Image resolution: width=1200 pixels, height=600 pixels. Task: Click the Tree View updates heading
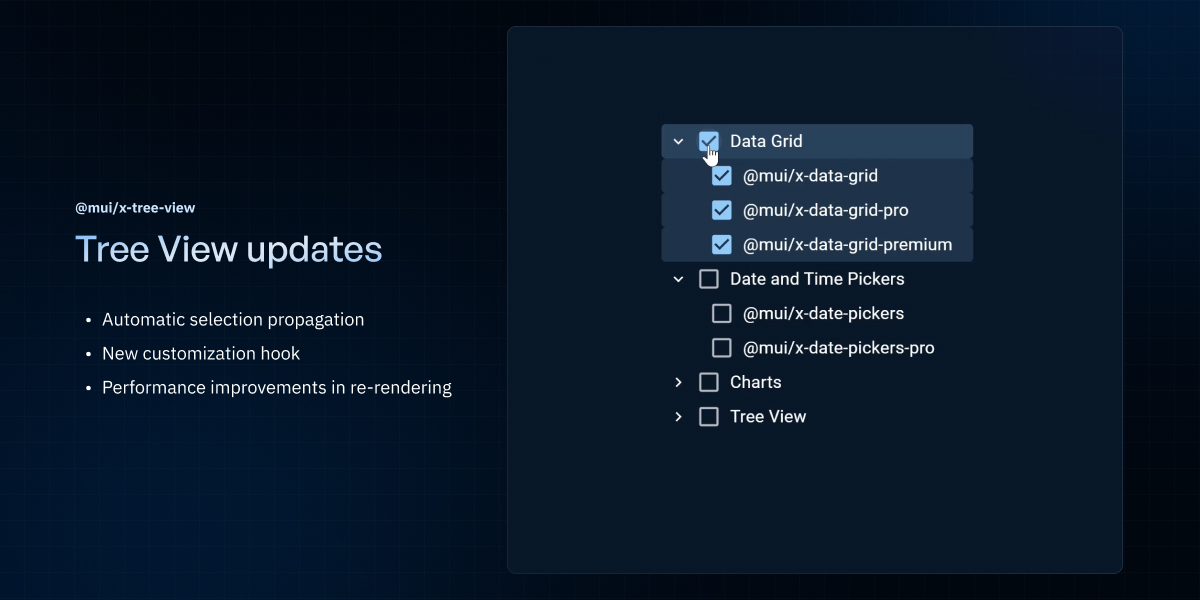point(229,249)
